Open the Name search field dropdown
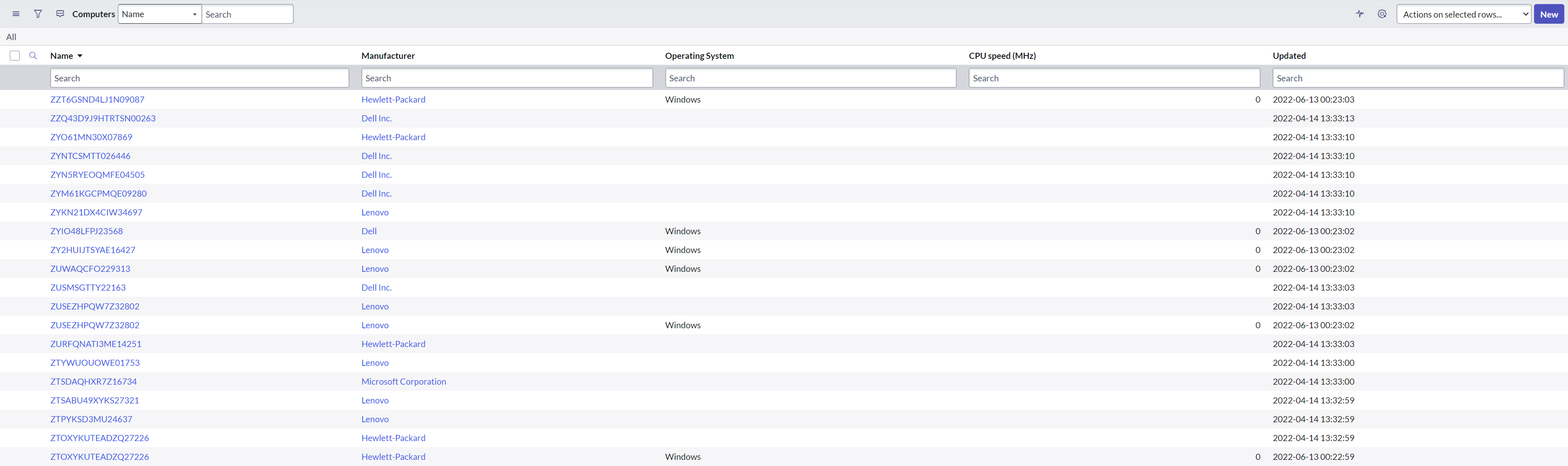This screenshot has height=466, width=1568. (159, 14)
